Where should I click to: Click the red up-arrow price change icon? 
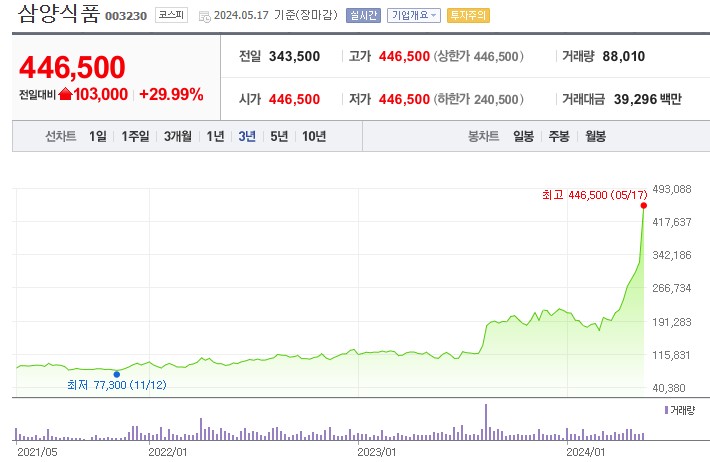(65, 94)
